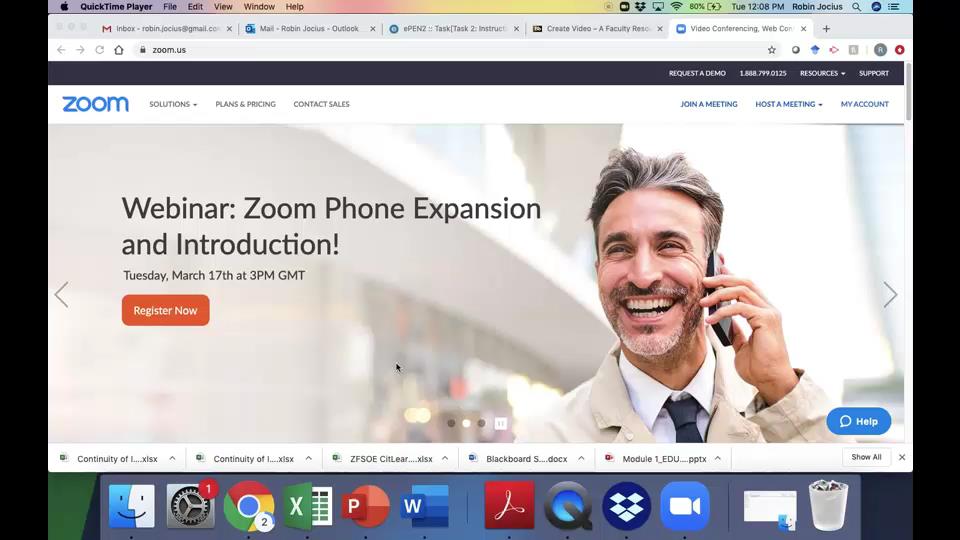The width and height of the screenshot is (960, 540).
Task: Expand the Solutions dropdown
Action: [x=173, y=104]
